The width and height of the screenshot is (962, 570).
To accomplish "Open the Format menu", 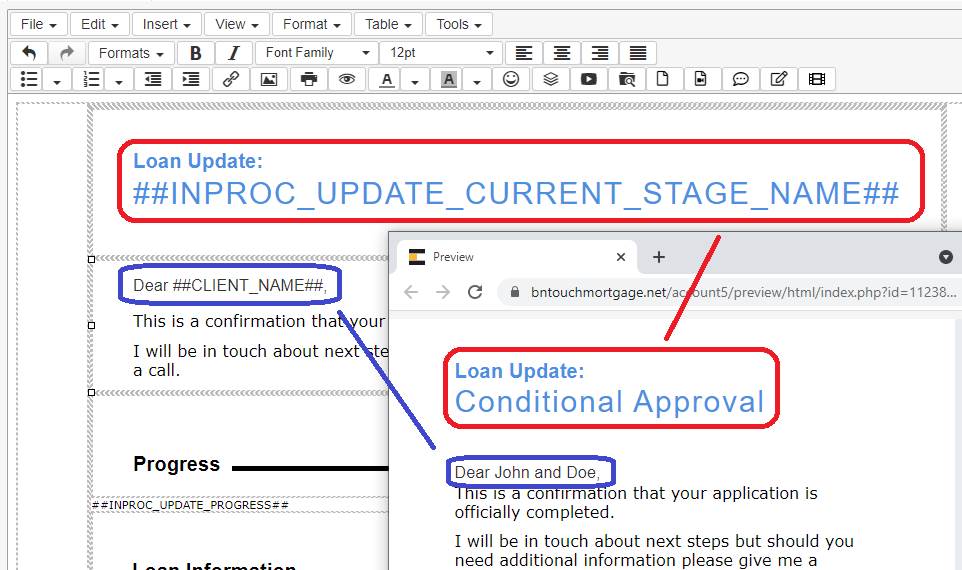I will pos(312,24).
